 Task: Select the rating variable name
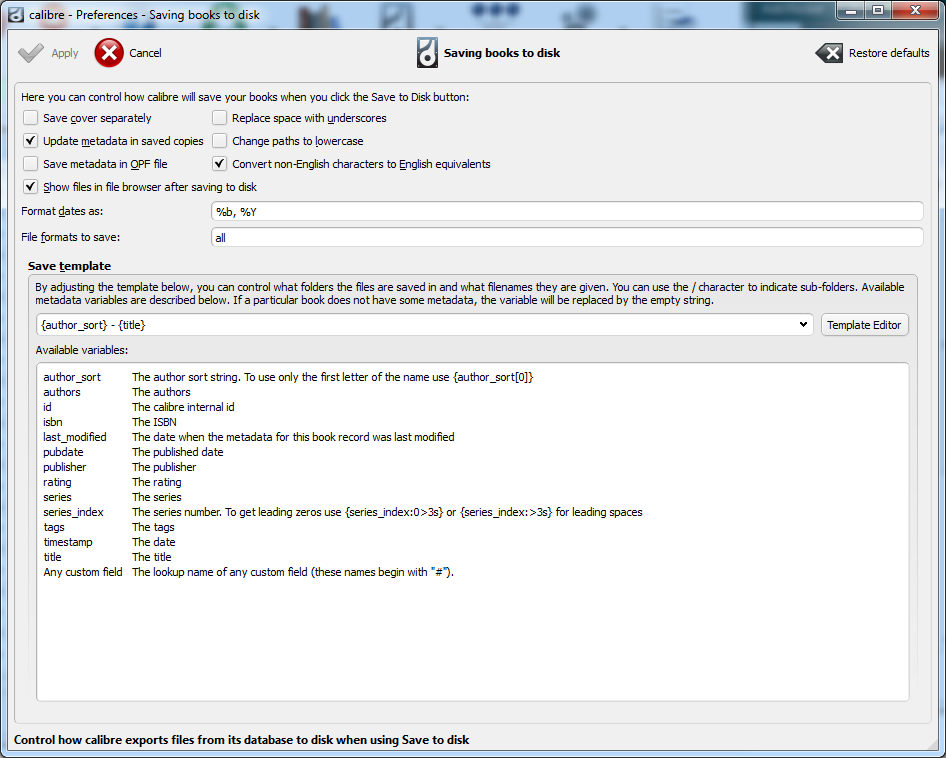pos(57,482)
